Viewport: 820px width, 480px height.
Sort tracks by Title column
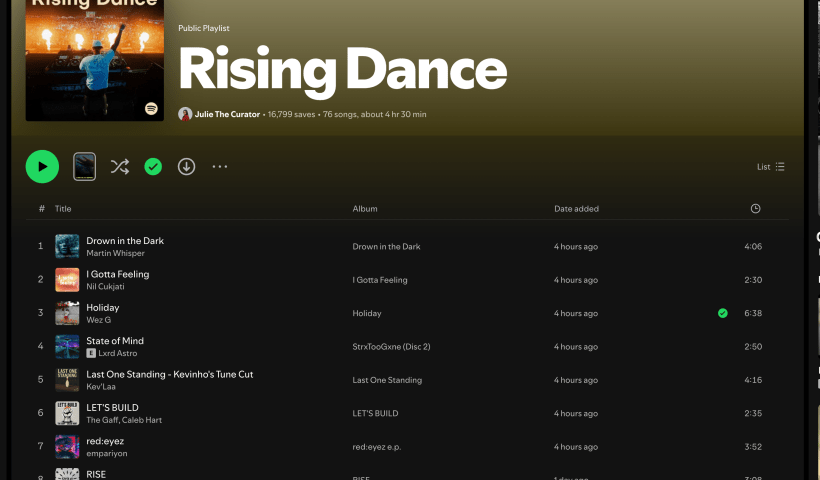63,209
